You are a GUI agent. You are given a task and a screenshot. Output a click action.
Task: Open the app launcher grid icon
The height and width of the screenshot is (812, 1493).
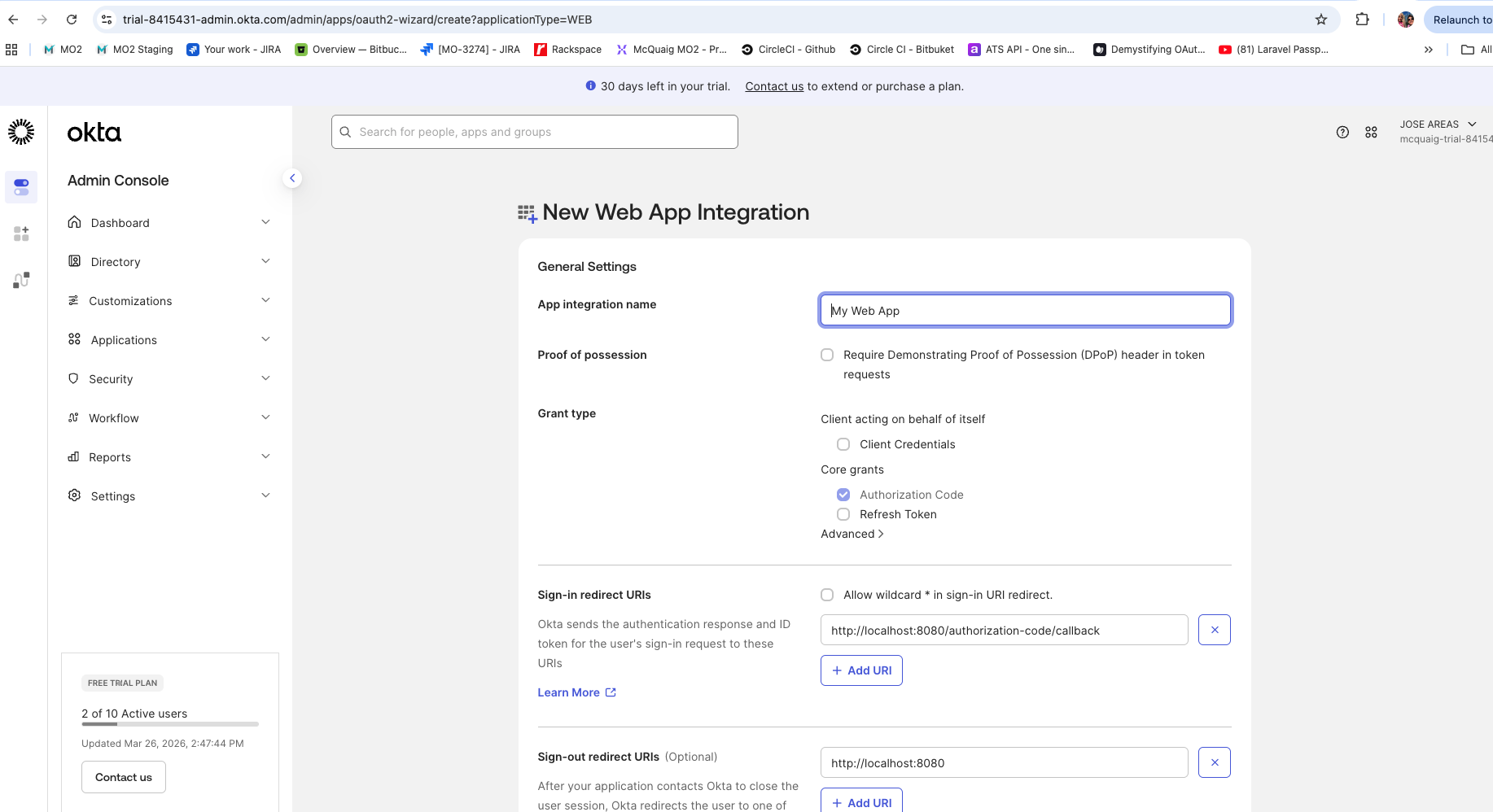click(1371, 132)
